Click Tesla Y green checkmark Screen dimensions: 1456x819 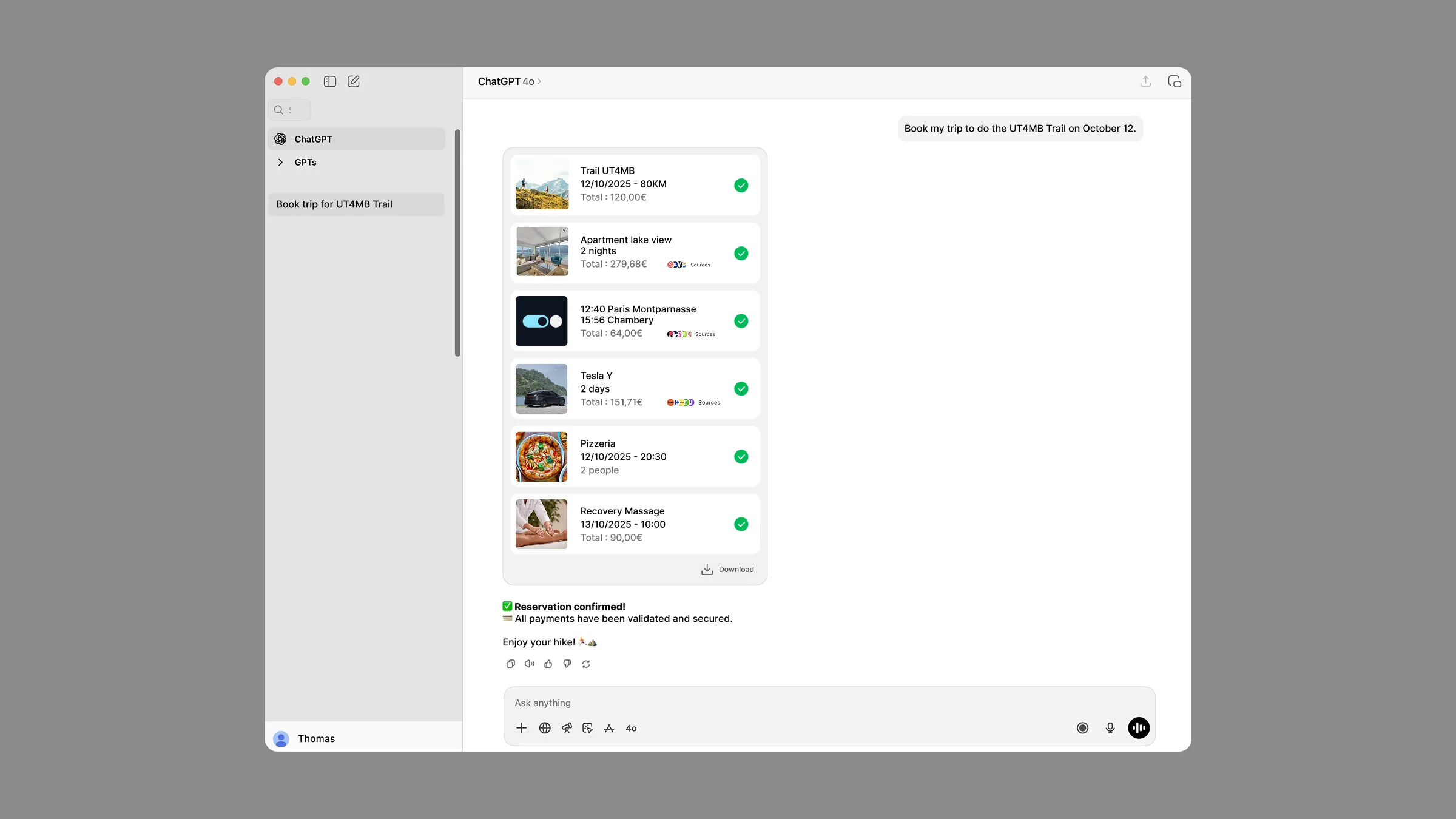click(x=741, y=389)
